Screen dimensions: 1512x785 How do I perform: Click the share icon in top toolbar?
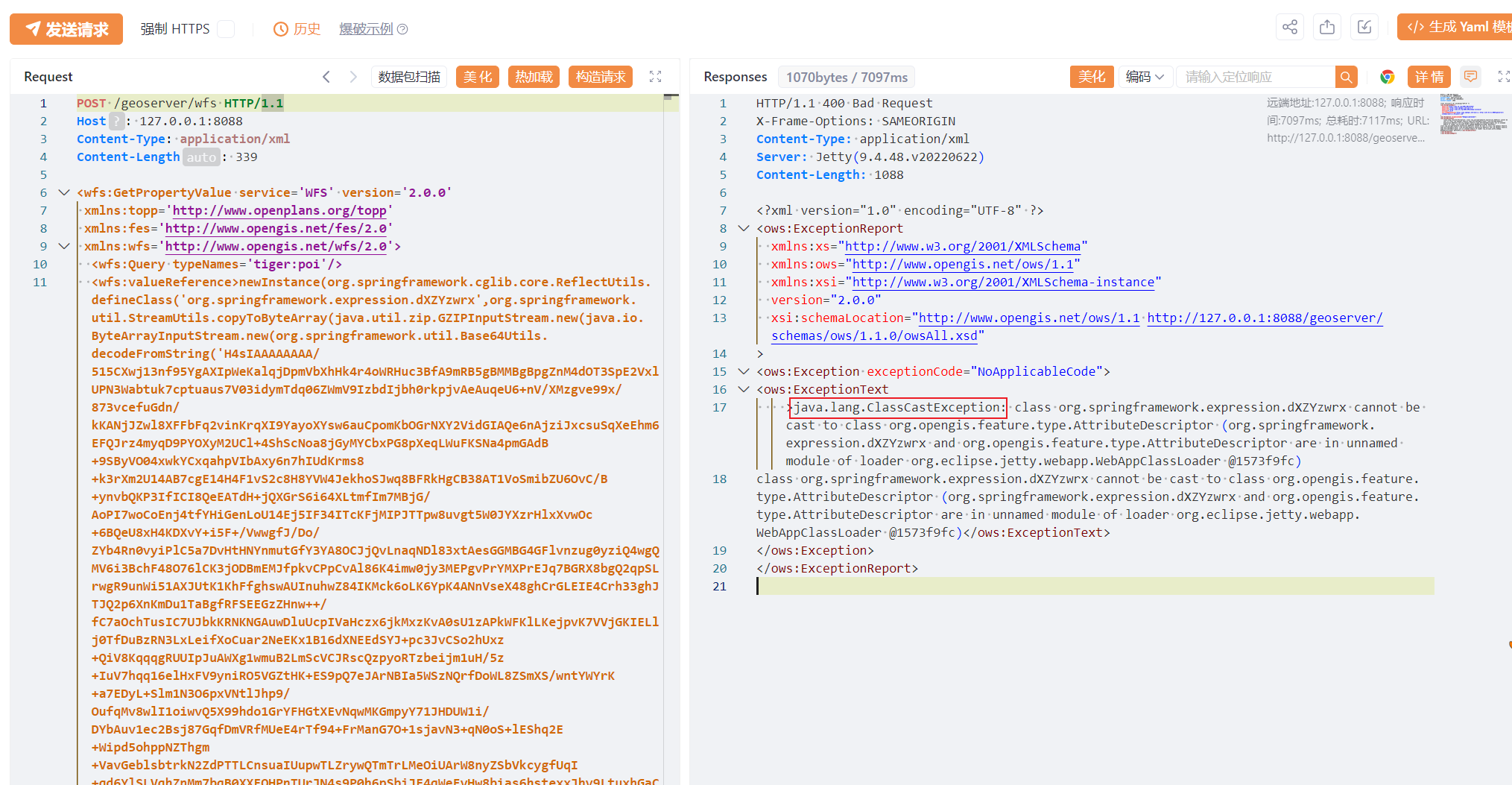(1290, 28)
